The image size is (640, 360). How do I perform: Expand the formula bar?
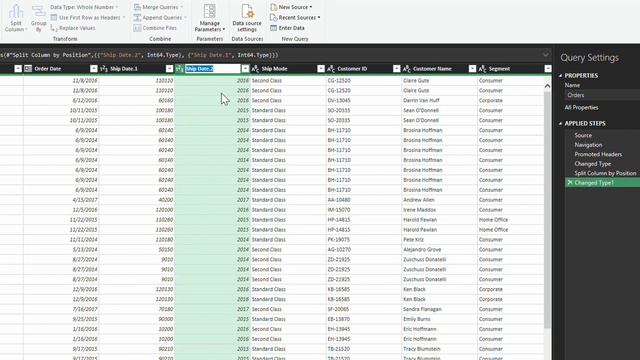click(546, 55)
